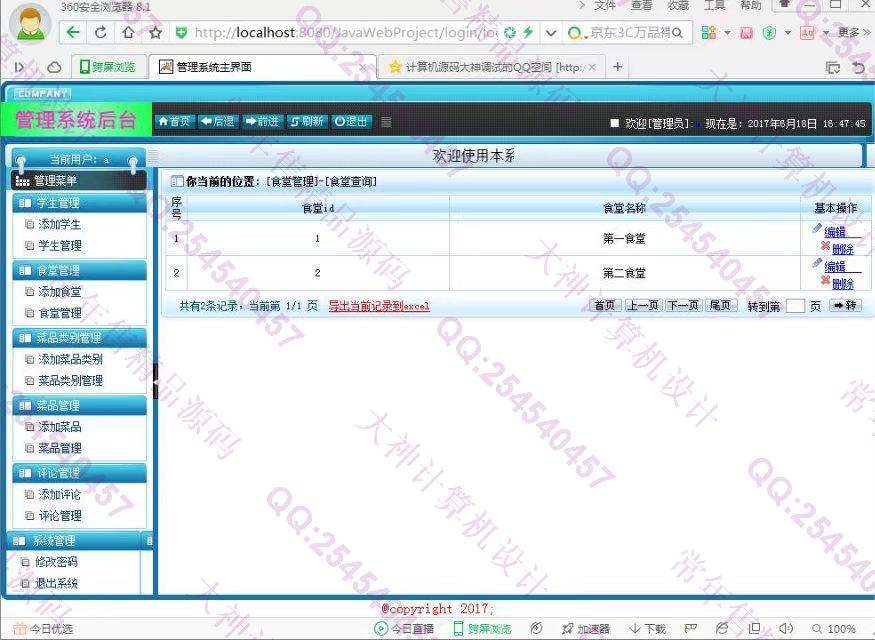
Task: Collapse the 菜品类别管理 menu section
Action: coord(79,338)
